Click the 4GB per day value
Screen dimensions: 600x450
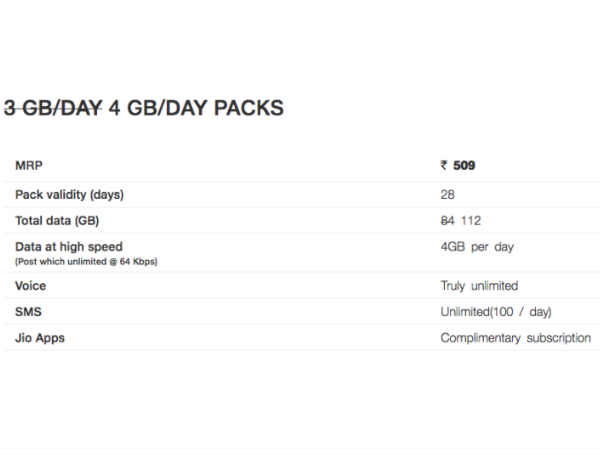click(477, 247)
